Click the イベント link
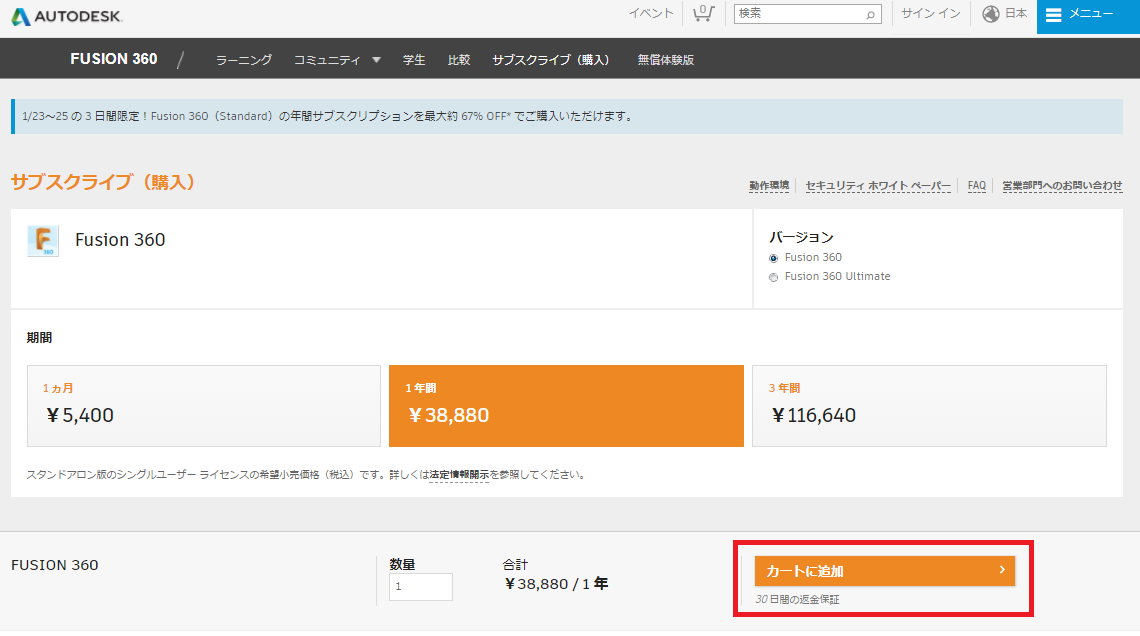The height and width of the screenshot is (636, 1140). [x=651, y=13]
